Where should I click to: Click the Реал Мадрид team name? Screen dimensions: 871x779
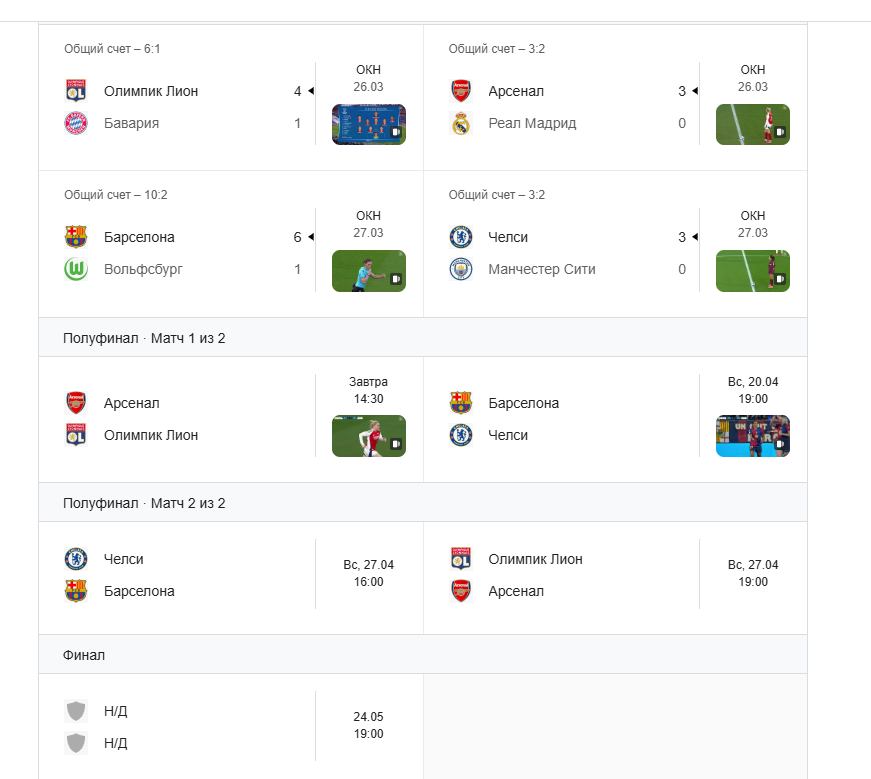click(532, 123)
